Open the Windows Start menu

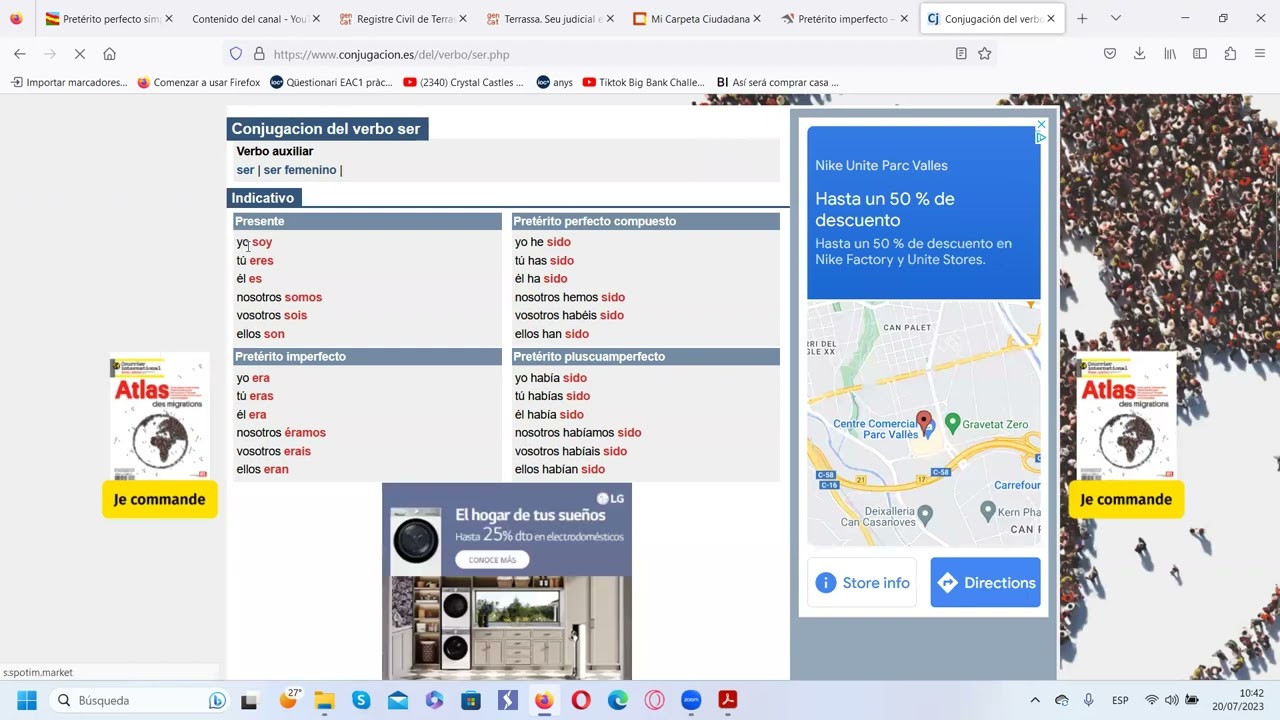click(27, 700)
